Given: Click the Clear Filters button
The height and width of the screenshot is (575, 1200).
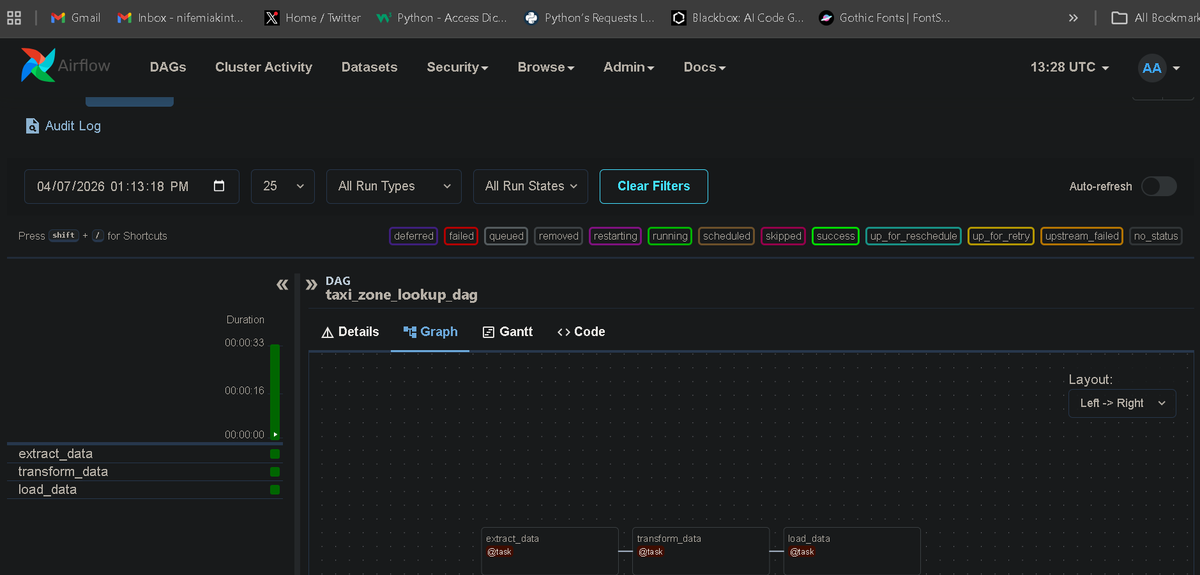Looking at the screenshot, I should click(x=654, y=186).
